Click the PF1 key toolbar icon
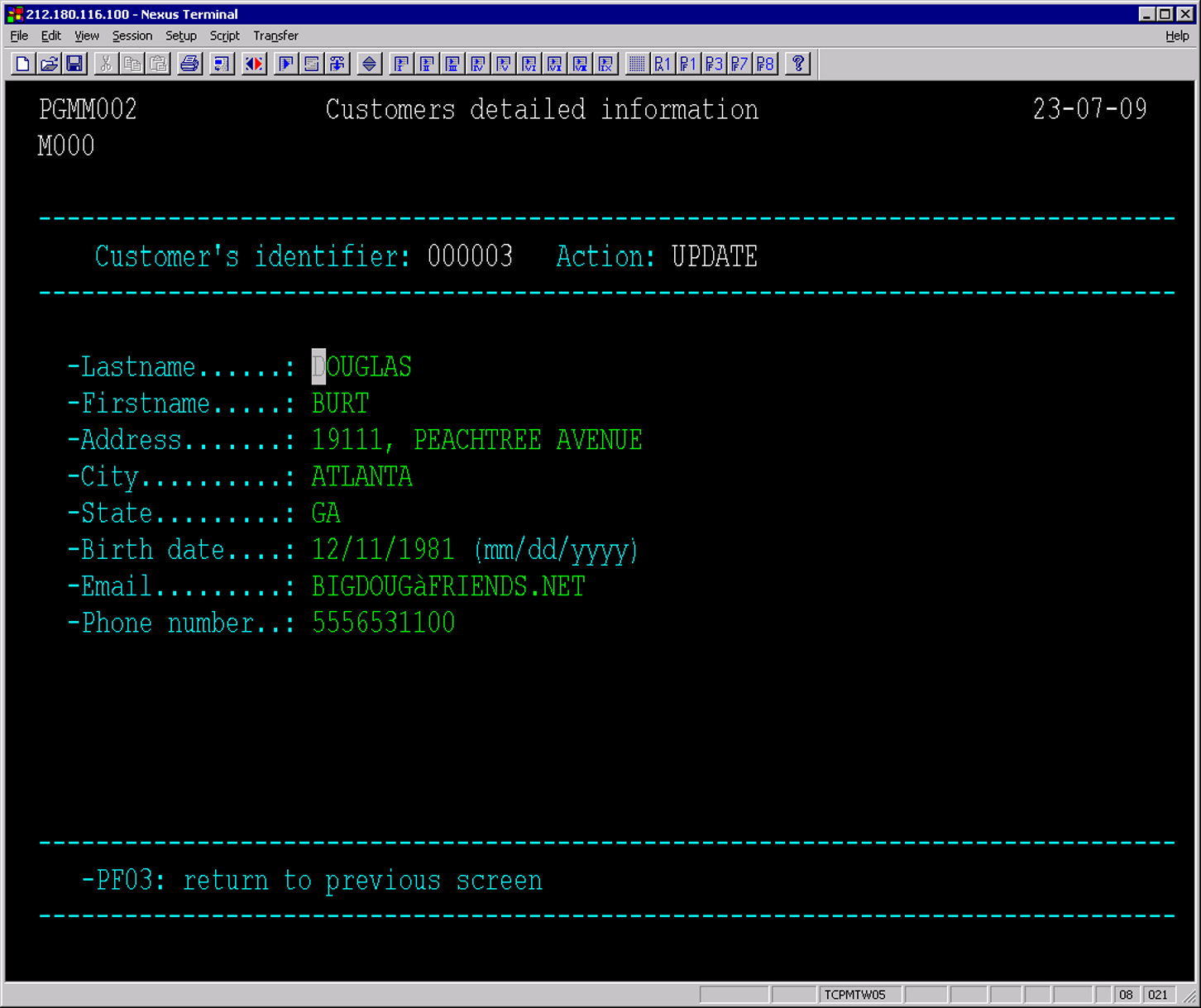 pos(688,64)
